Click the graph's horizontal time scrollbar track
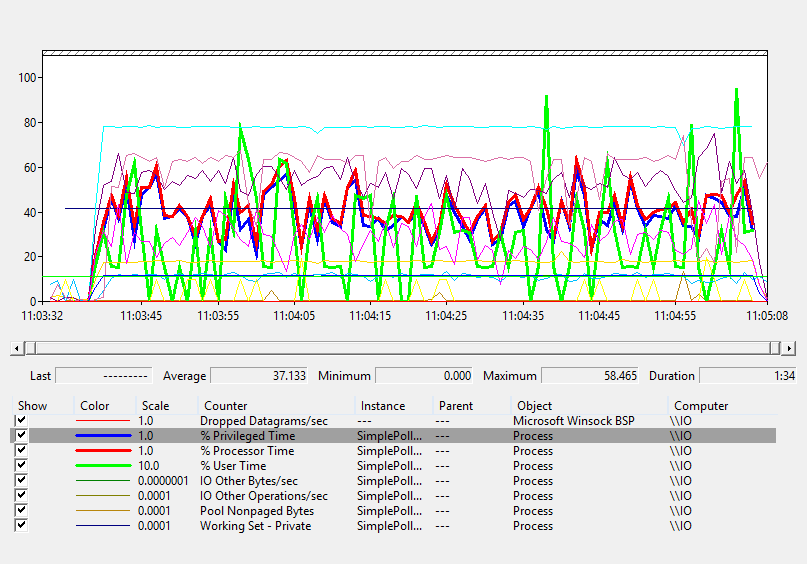Image resolution: width=807 pixels, height=564 pixels. [400, 347]
